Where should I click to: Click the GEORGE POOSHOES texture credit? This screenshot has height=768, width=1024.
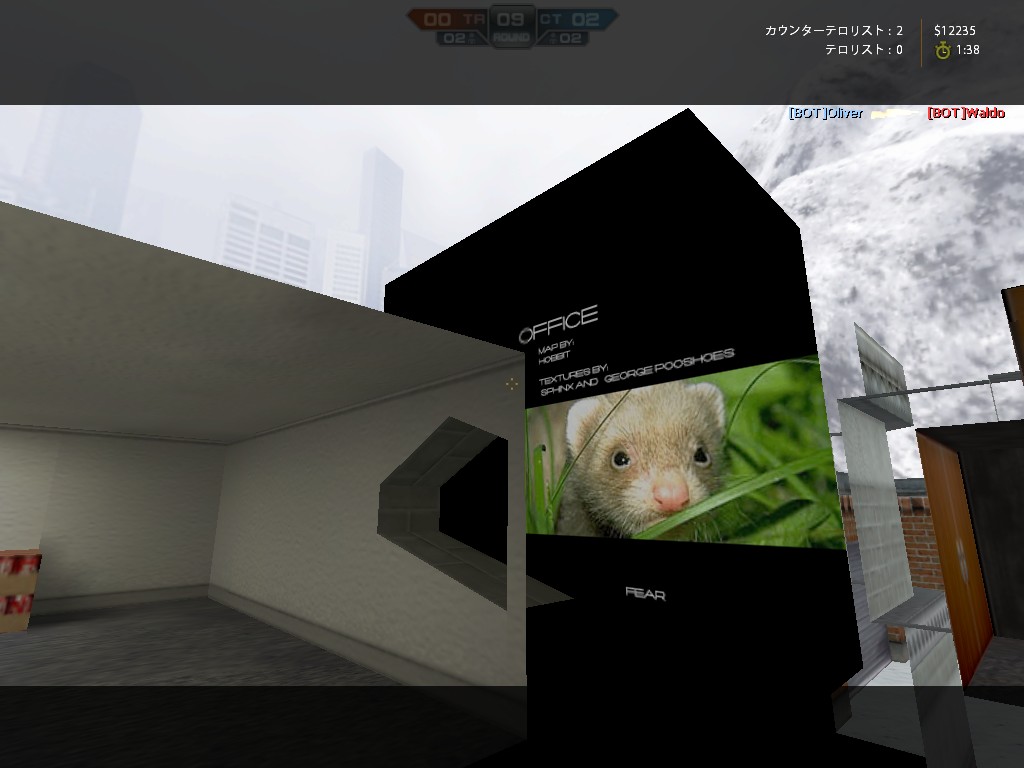669,364
